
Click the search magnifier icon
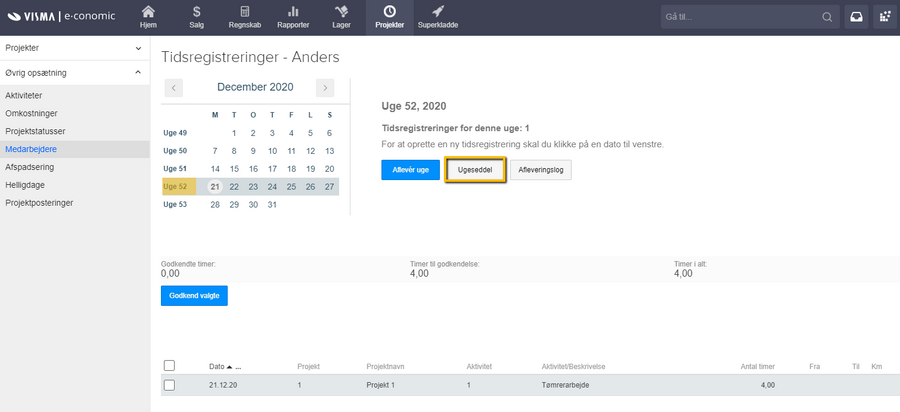click(826, 18)
